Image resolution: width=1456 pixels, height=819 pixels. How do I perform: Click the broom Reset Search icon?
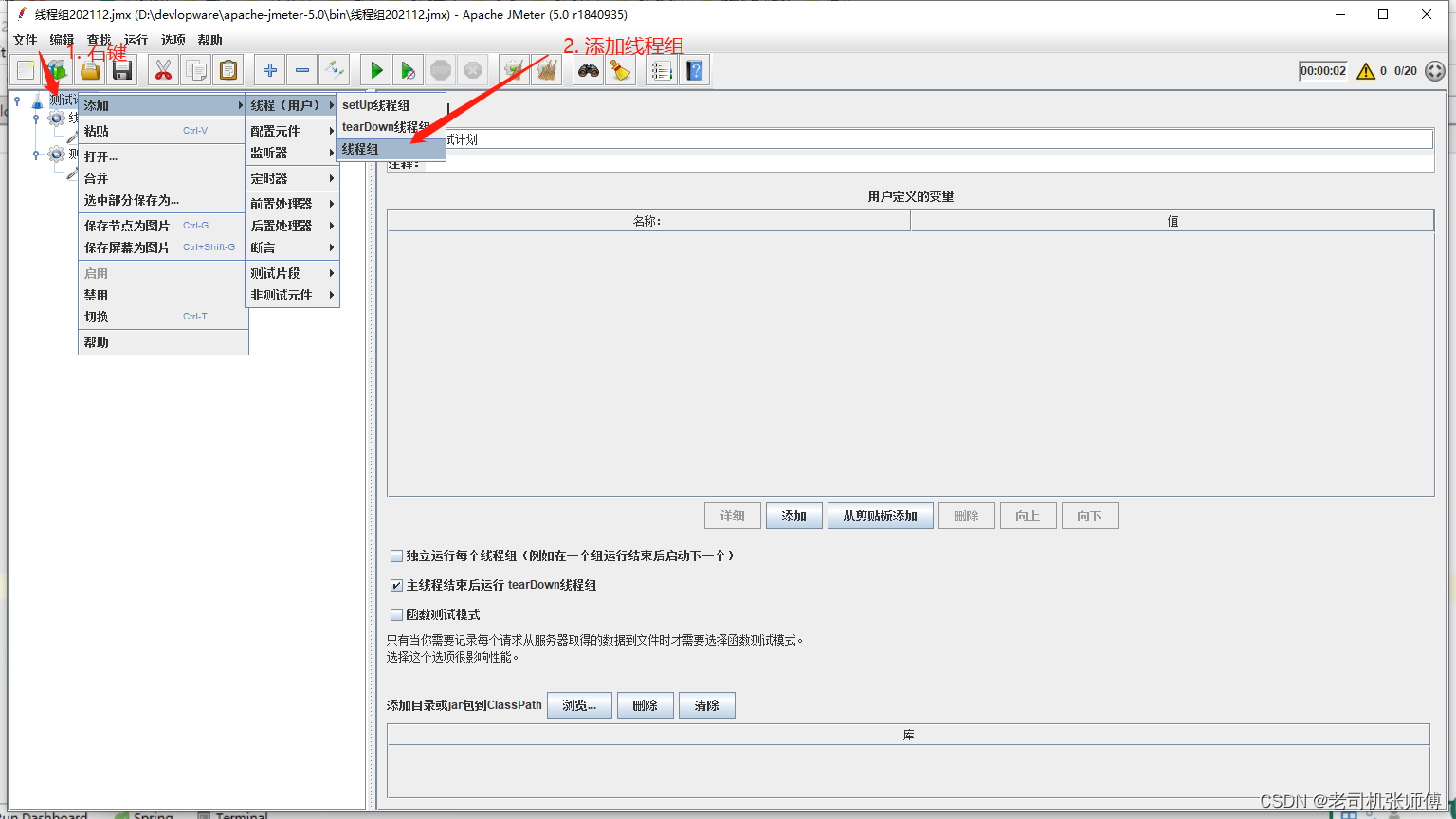(x=621, y=70)
